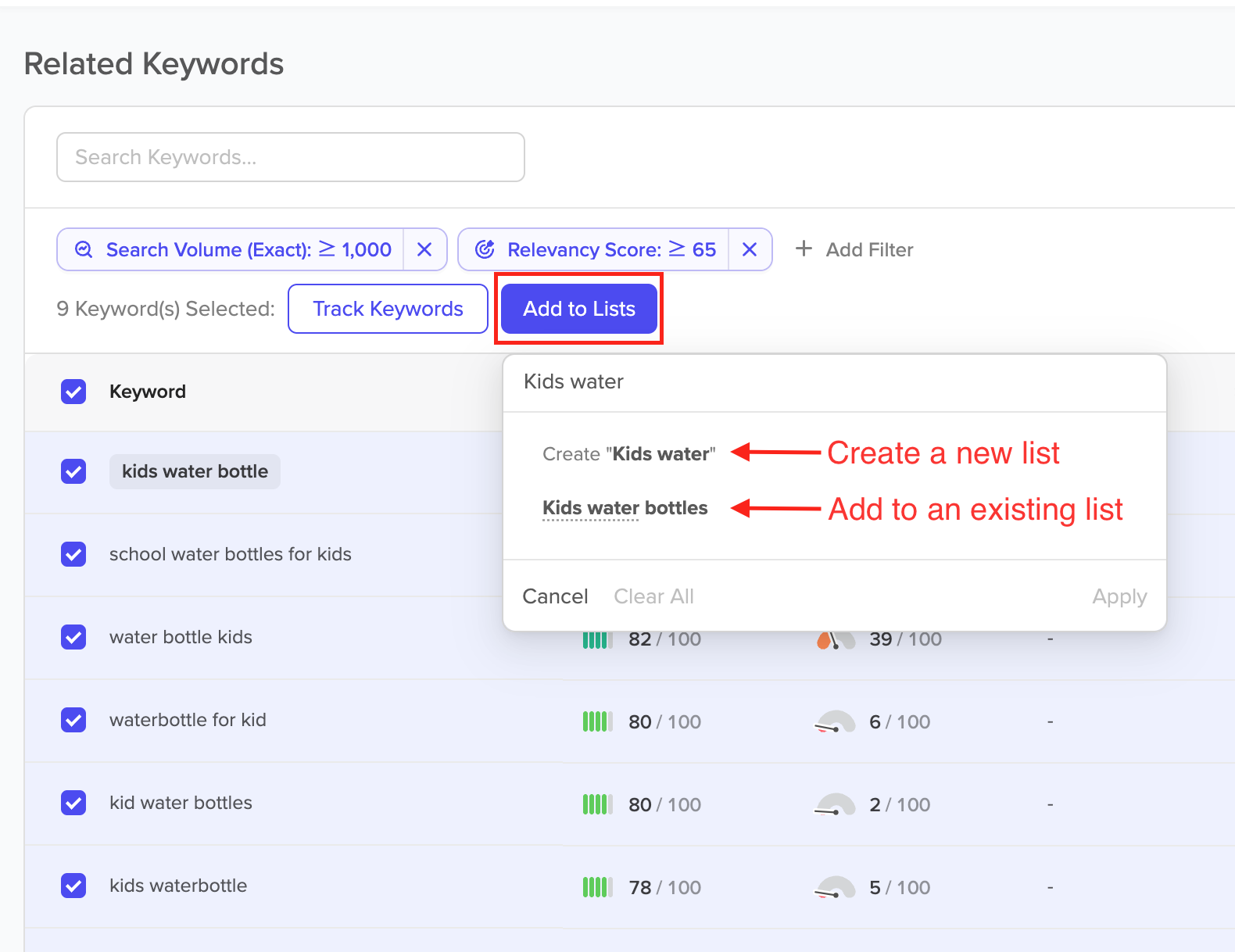Uncheck 'school water bottles for kids' checkbox
Image resolution: width=1235 pixels, height=952 pixels.
pyautogui.click(x=73, y=554)
